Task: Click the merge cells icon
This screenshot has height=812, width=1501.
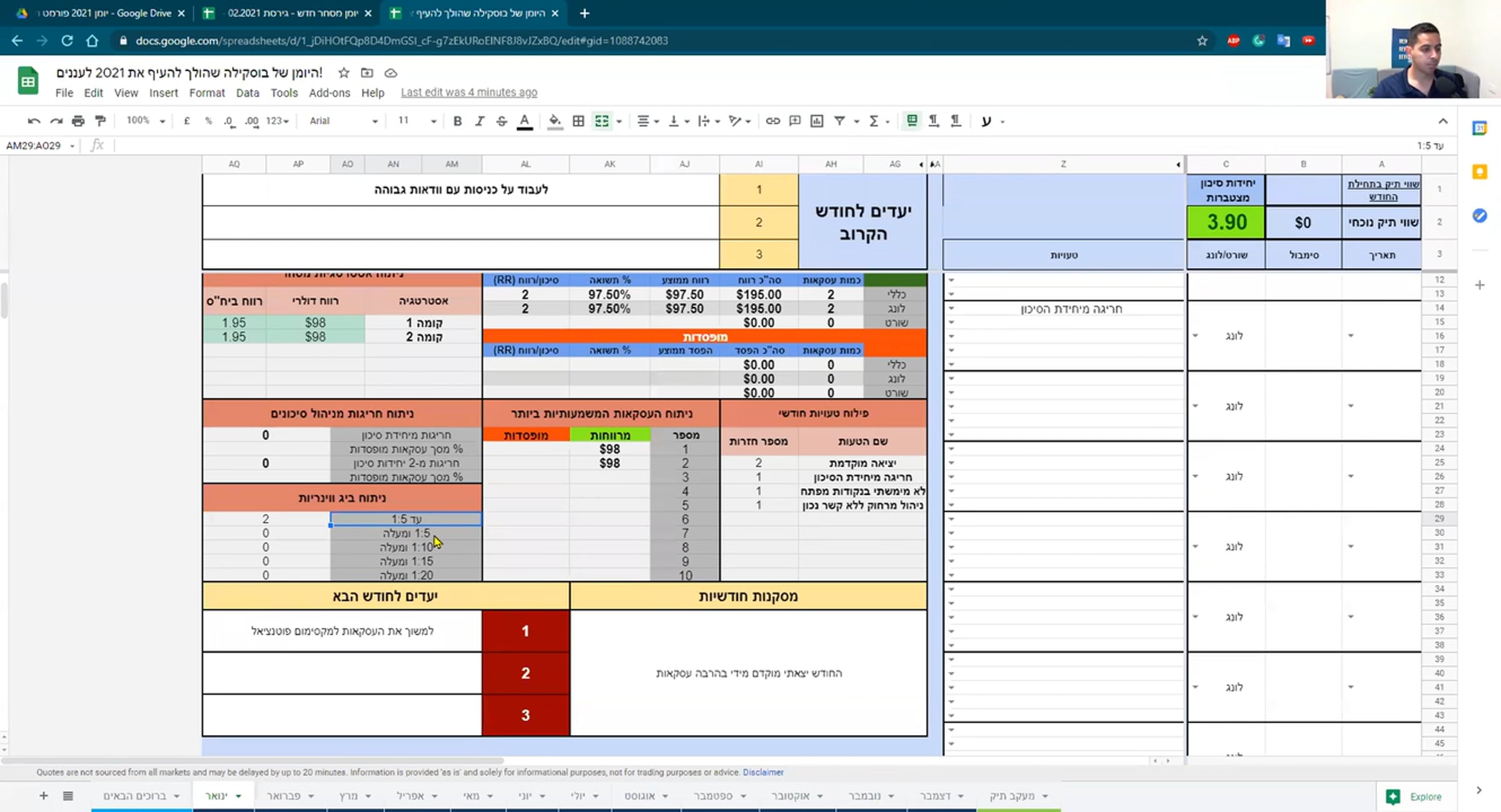Action: 602,121
